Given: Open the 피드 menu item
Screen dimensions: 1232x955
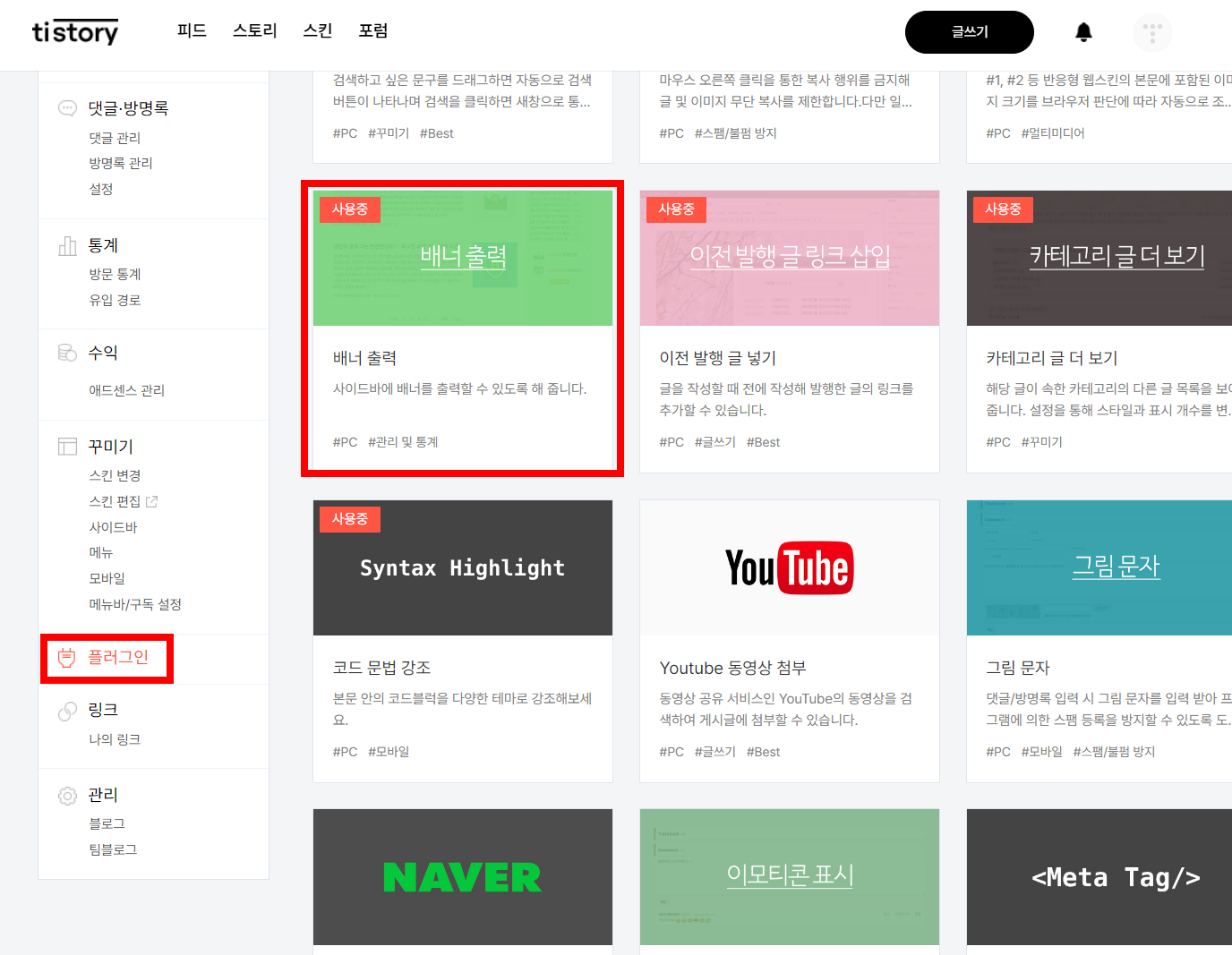Looking at the screenshot, I should click(192, 30).
